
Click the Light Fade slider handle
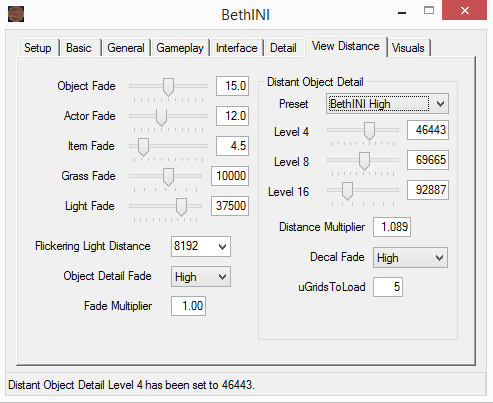point(181,207)
